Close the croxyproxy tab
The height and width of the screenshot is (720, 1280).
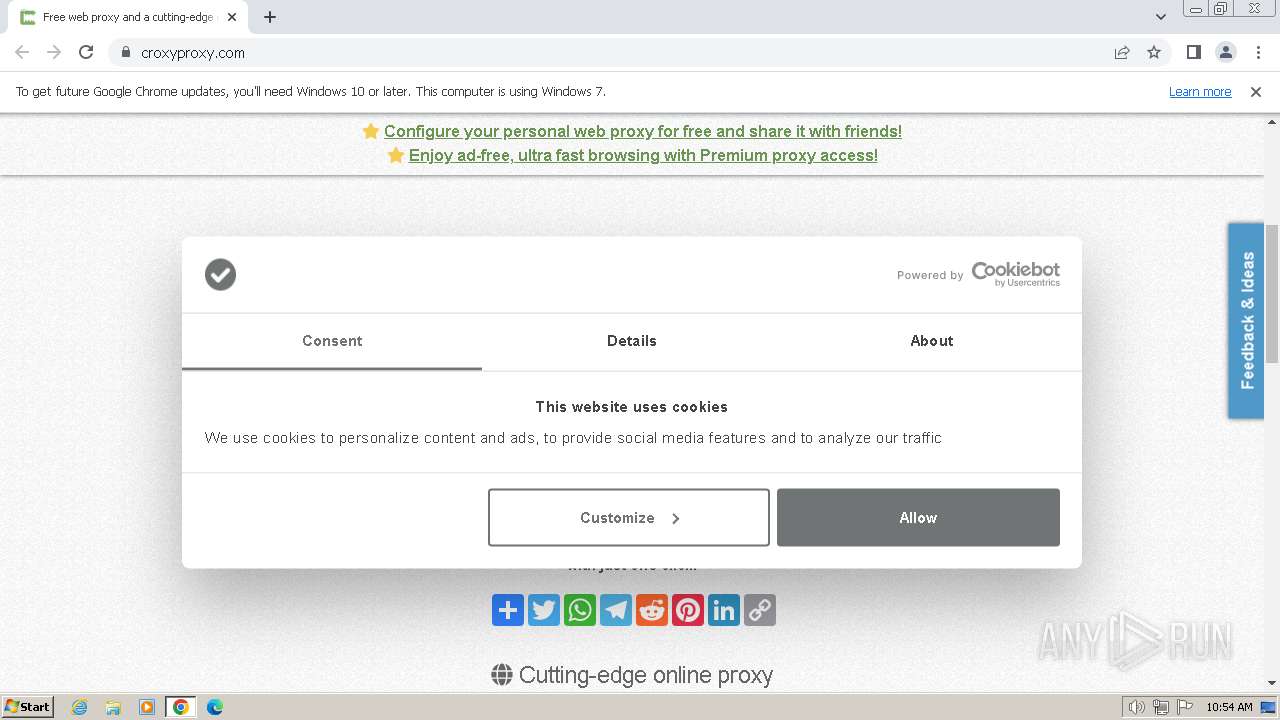232,17
